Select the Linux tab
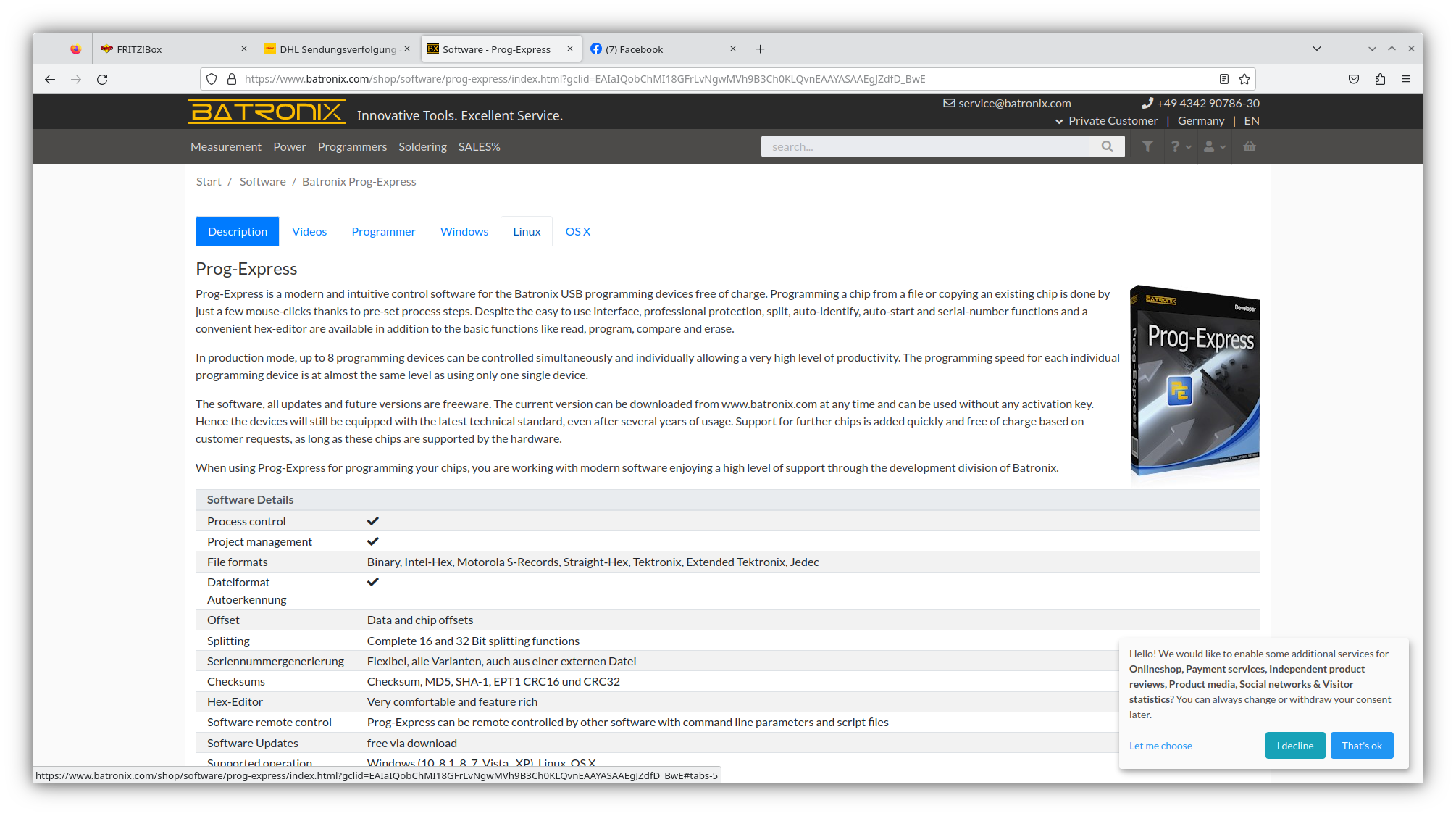Viewport: 1456px width, 816px height. [x=527, y=230]
